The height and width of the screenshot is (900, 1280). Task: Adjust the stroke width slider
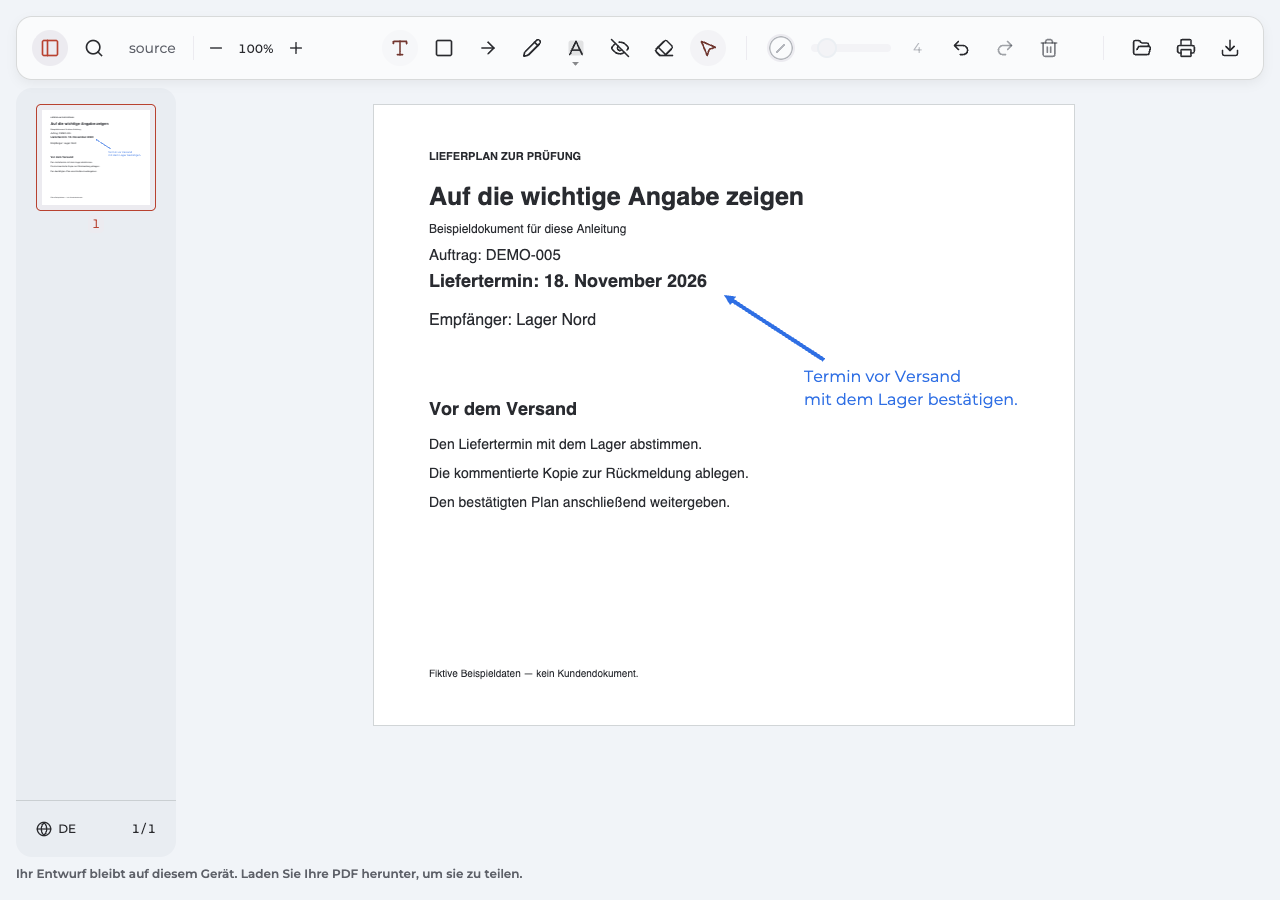pos(851,48)
